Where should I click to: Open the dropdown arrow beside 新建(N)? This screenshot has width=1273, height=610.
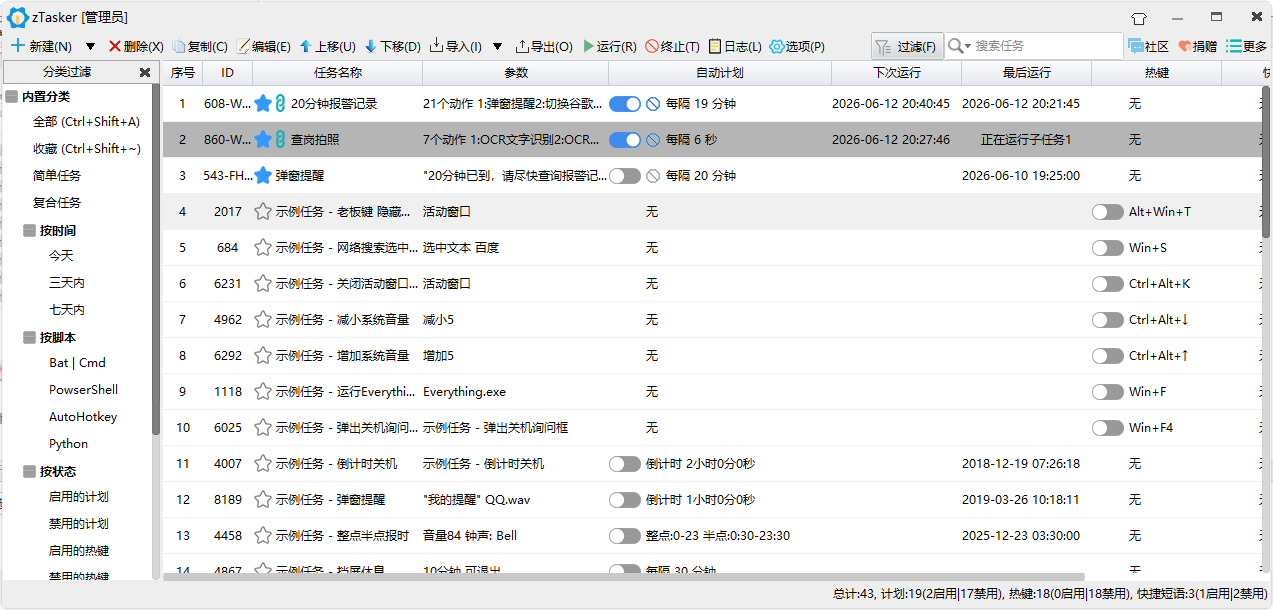(x=90, y=46)
